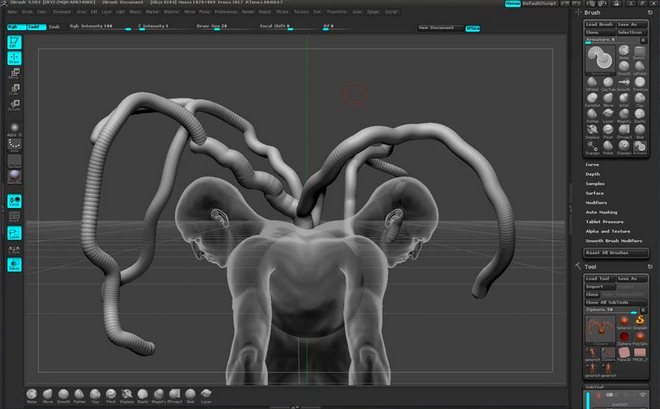The width and height of the screenshot is (660, 409).
Task: Expand the Auto Masking section
Action: 601,211
